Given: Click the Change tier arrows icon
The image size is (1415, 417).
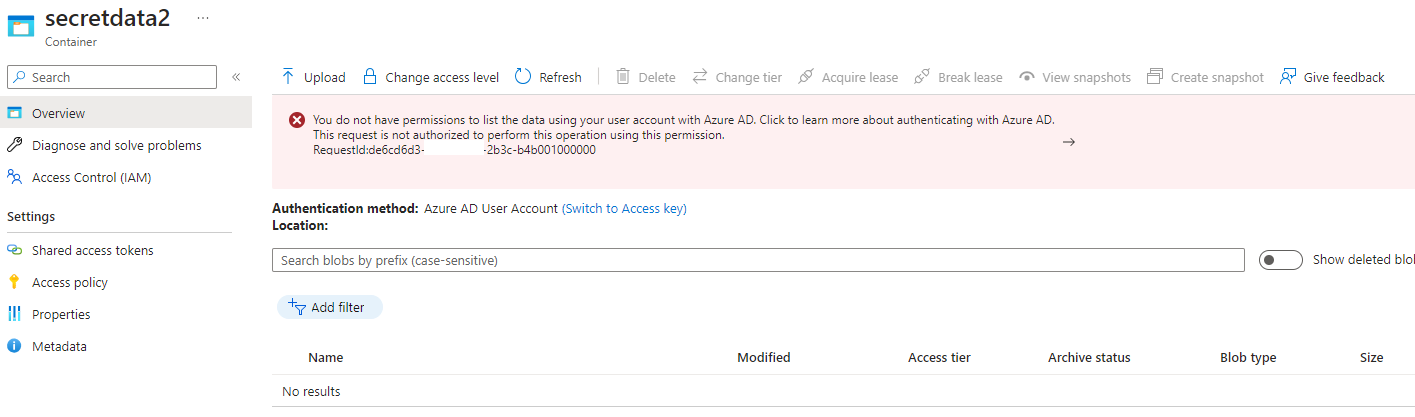Looking at the screenshot, I should (x=700, y=77).
